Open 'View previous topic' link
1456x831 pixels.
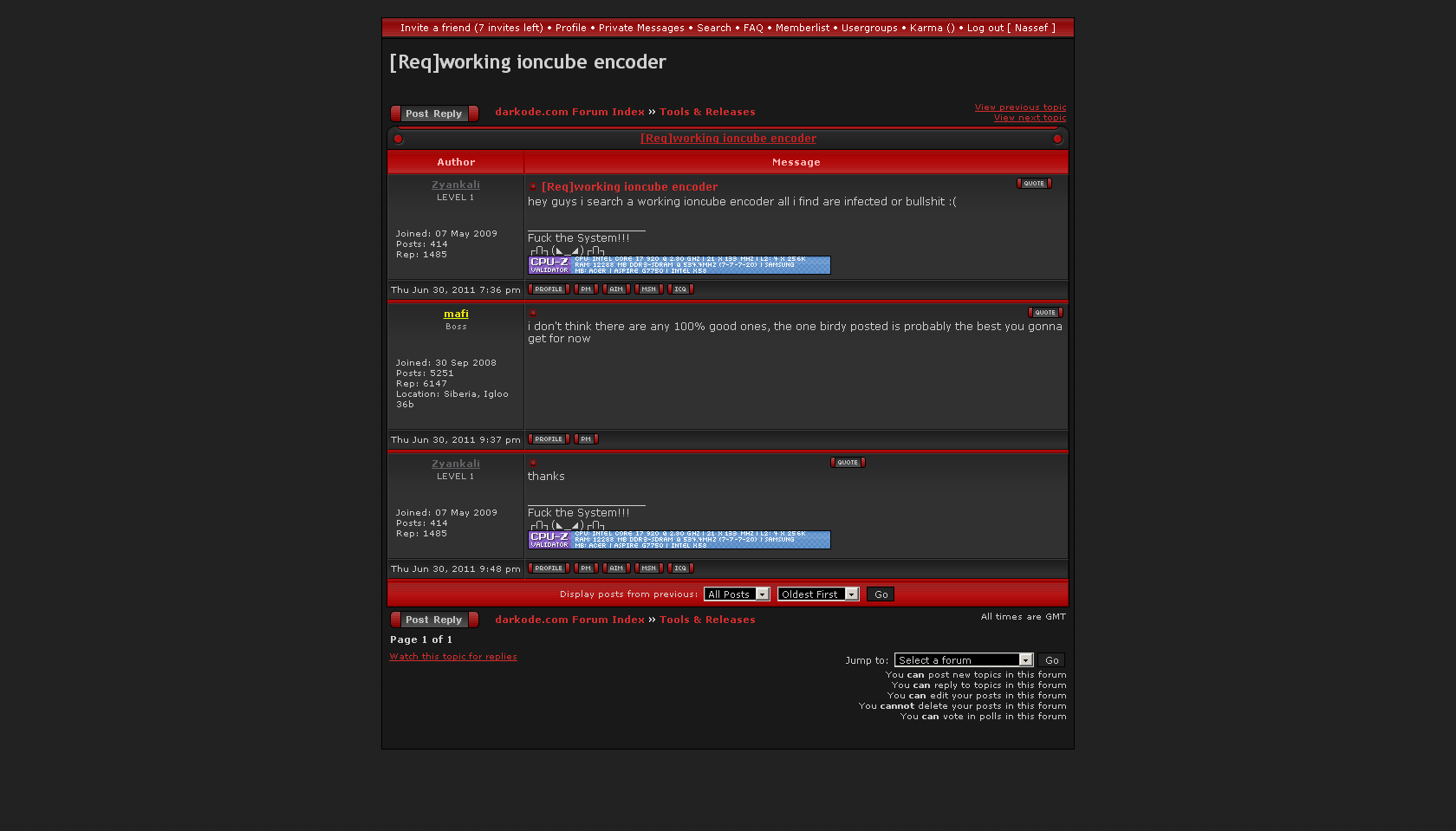1020,107
